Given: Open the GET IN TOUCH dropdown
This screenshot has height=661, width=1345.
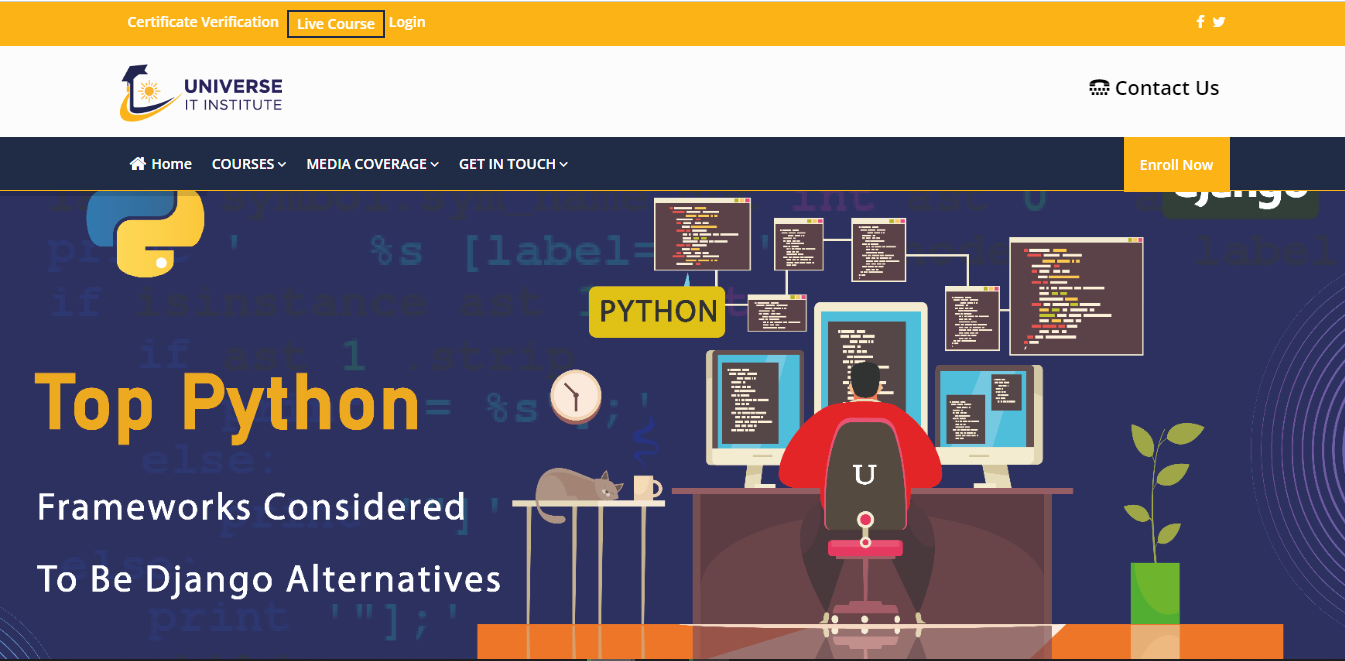Looking at the screenshot, I should coord(513,164).
